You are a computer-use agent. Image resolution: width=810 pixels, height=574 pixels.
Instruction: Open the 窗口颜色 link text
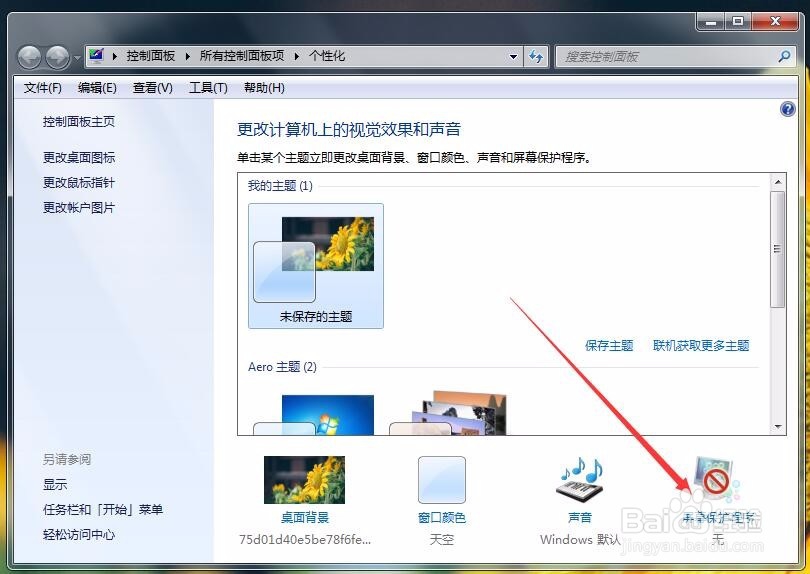(442, 518)
